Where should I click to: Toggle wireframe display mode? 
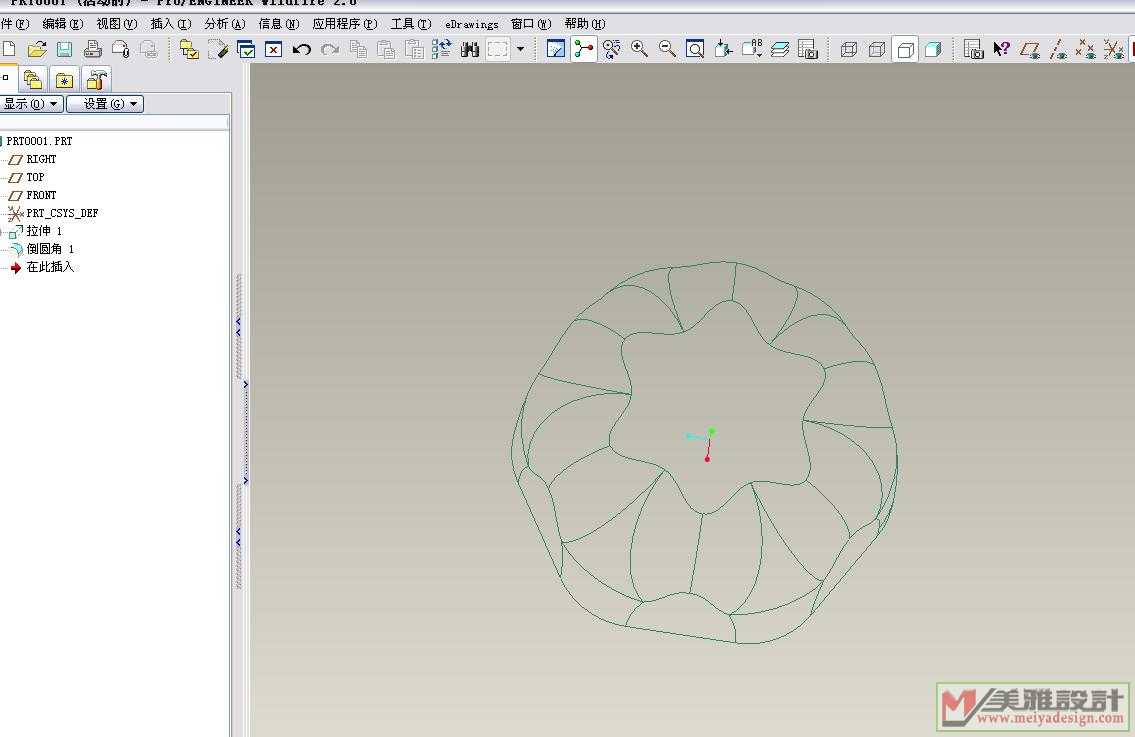(x=849, y=49)
